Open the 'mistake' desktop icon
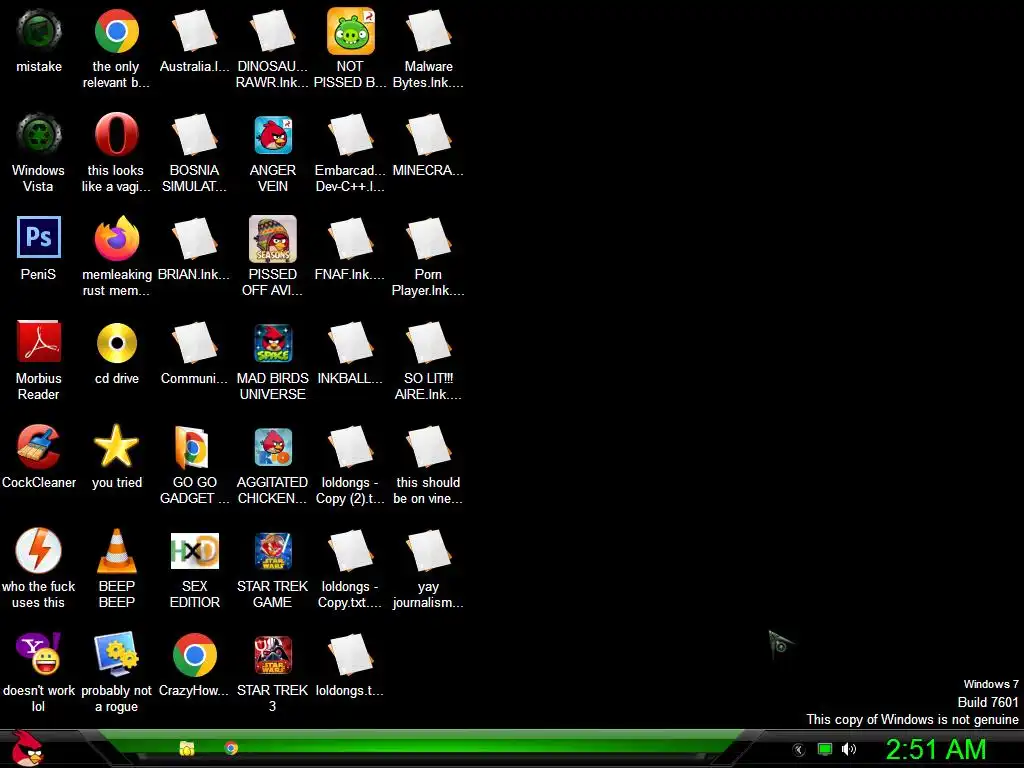Viewport: 1024px width, 768px height. coord(39,31)
